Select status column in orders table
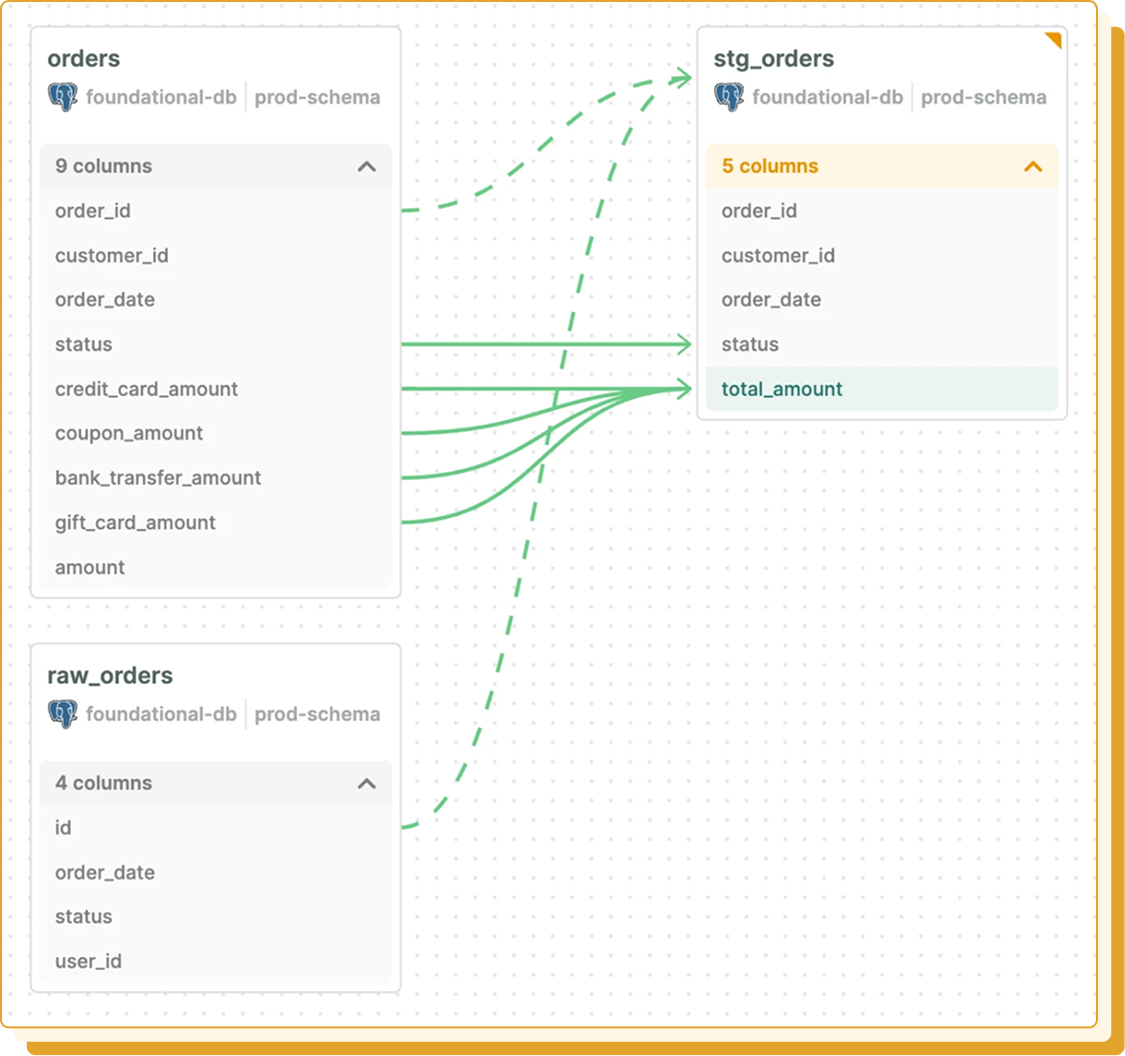The height and width of the screenshot is (1056, 1125). (216, 344)
